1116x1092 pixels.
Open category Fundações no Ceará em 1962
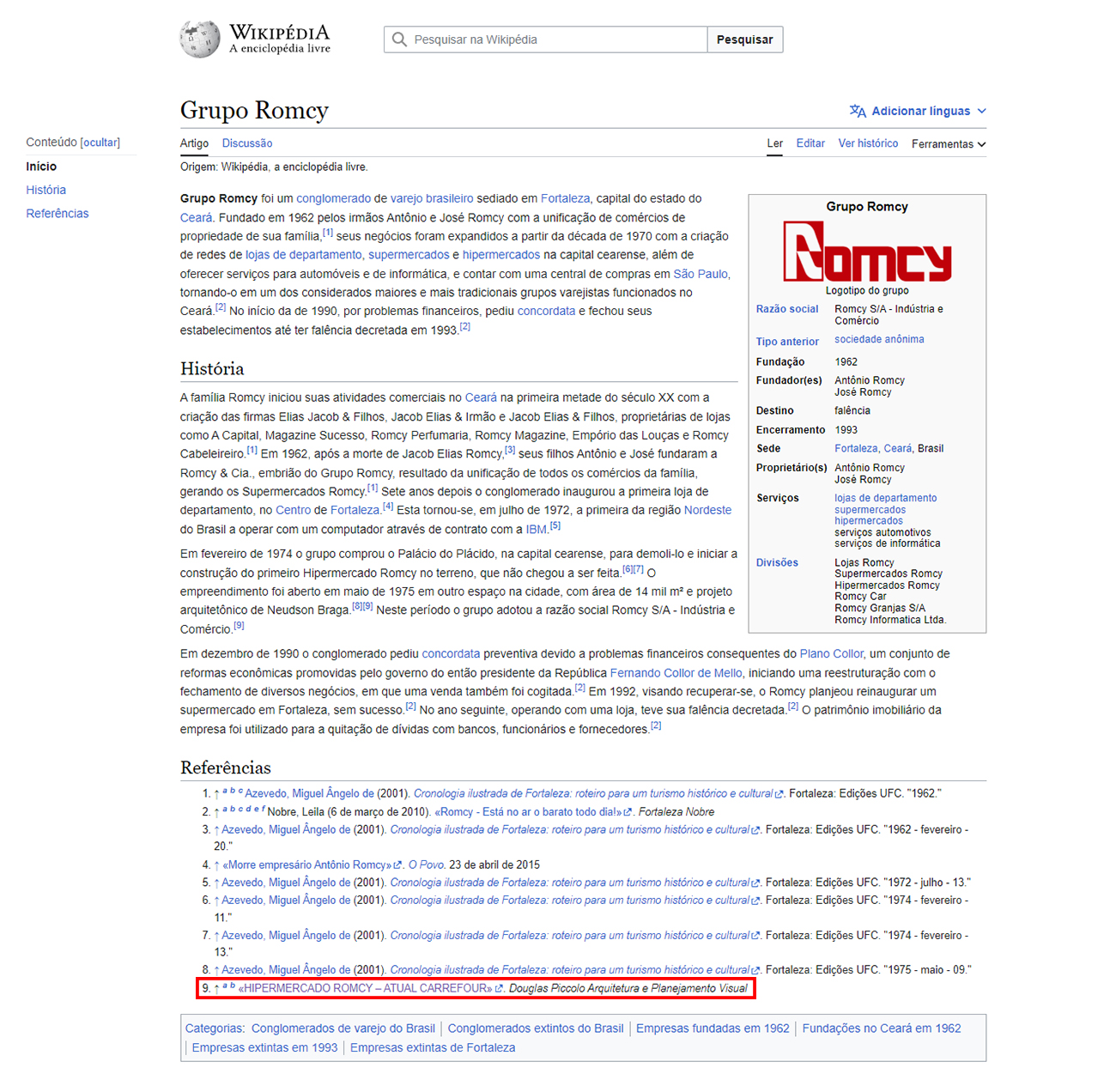tap(882, 1028)
